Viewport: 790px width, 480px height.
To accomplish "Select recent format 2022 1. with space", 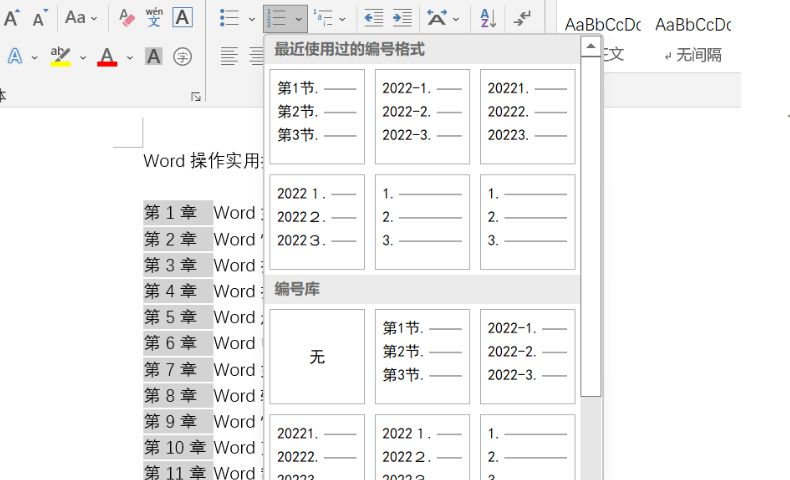I will [x=317, y=222].
